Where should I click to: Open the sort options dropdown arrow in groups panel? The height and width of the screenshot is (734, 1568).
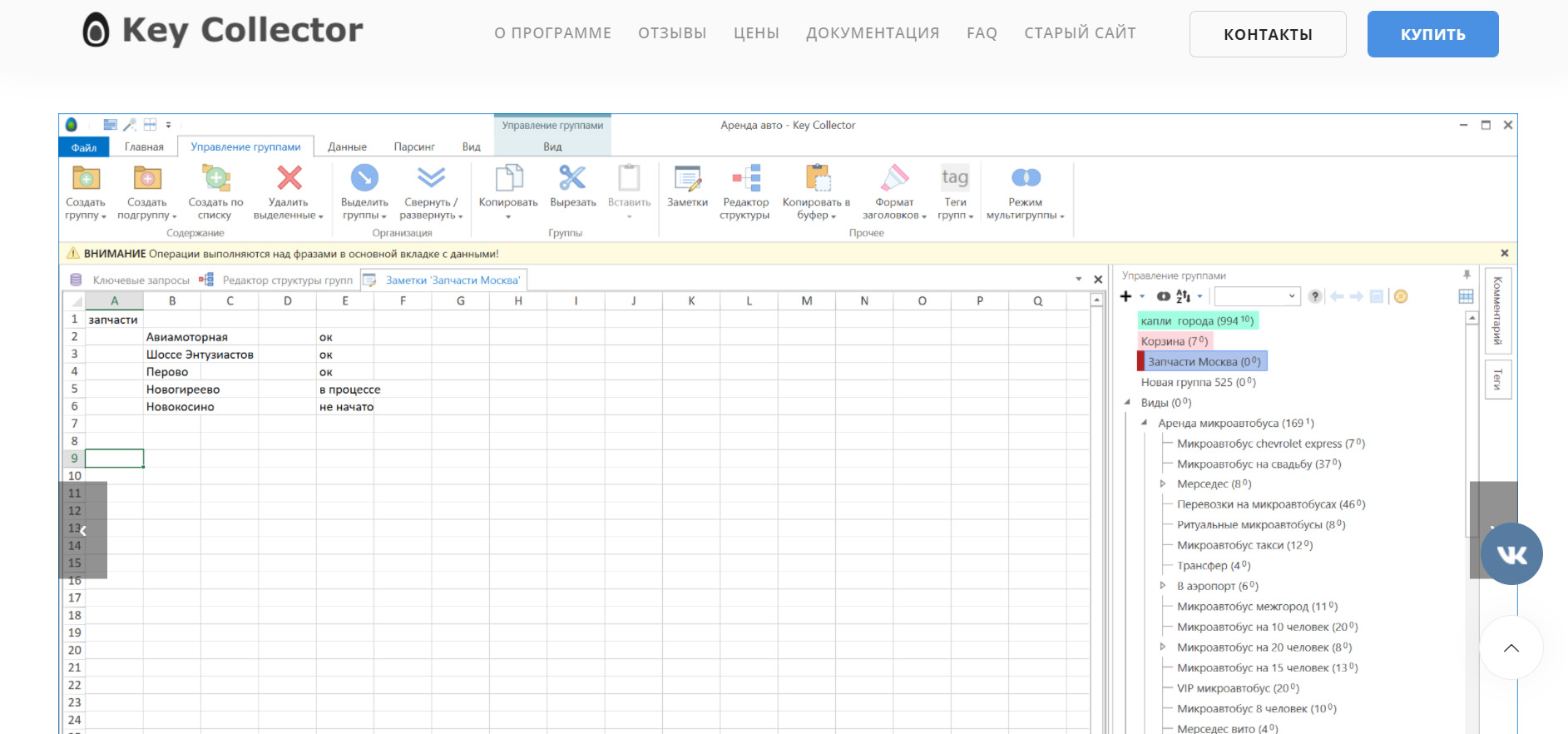point(1199,296)
